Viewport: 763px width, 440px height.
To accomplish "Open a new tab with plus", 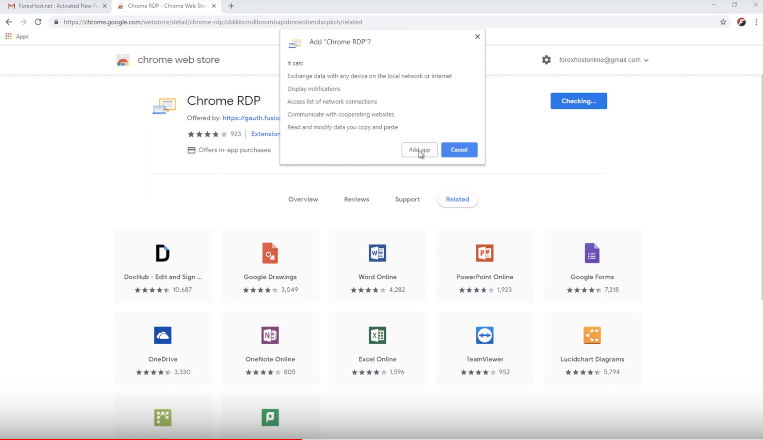I will tap(231, 6).
